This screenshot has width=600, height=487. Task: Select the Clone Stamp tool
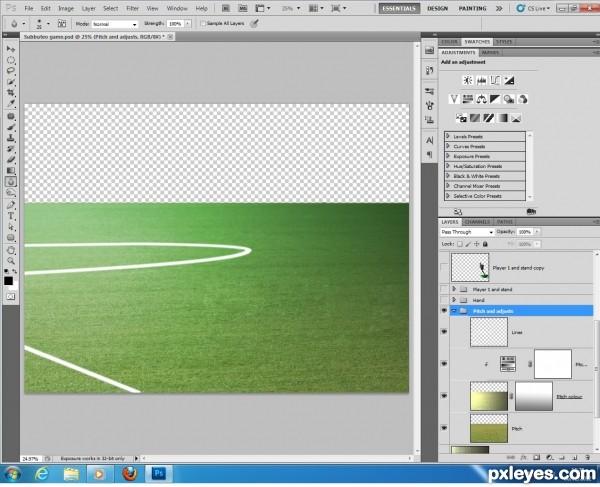point(11,138)
